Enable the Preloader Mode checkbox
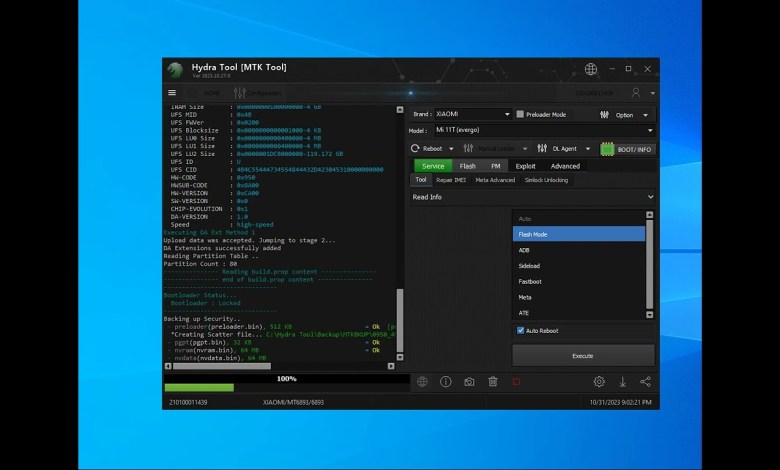Screen dimensions: 780x470 pyautogui.click(x=520, y=114)
